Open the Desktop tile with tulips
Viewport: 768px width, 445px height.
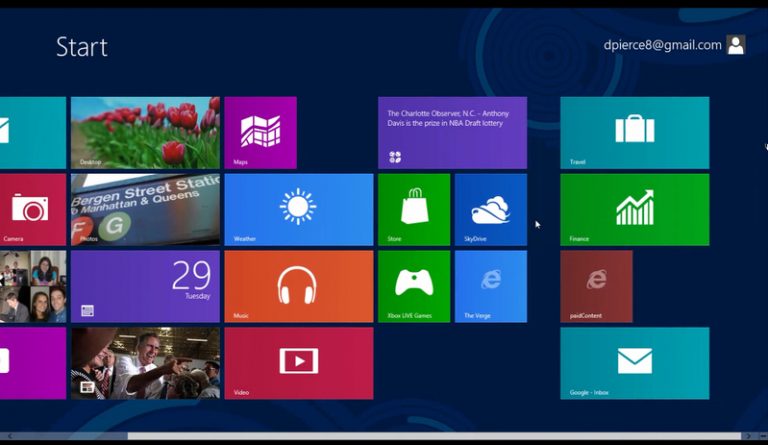click(x=145, y=133)
